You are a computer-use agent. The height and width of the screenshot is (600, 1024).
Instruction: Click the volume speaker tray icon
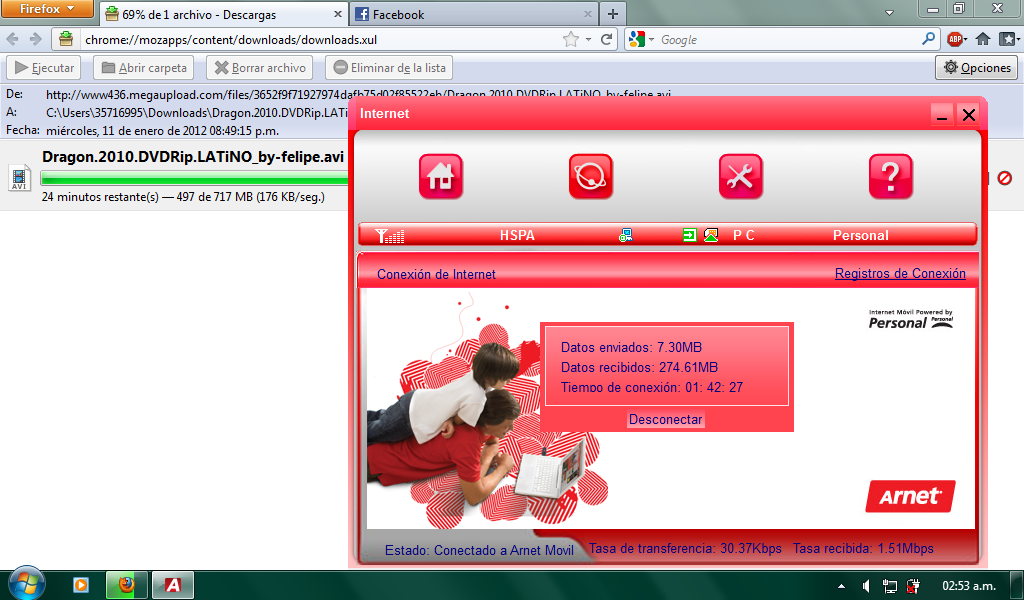pos(866,586)
